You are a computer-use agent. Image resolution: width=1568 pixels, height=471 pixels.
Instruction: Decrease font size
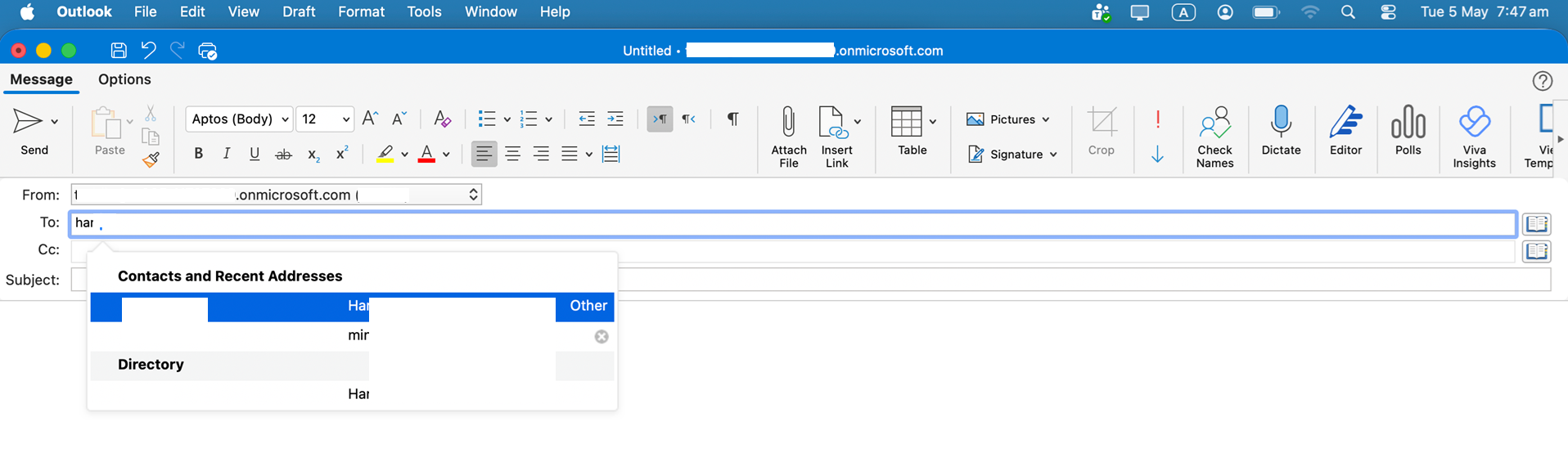(399, 119)
